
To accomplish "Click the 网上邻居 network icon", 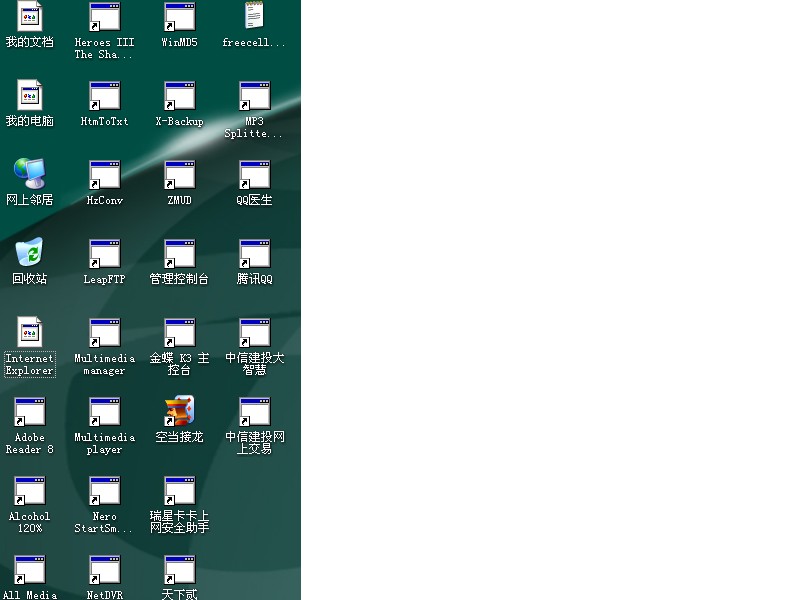I will click(29, 174).
